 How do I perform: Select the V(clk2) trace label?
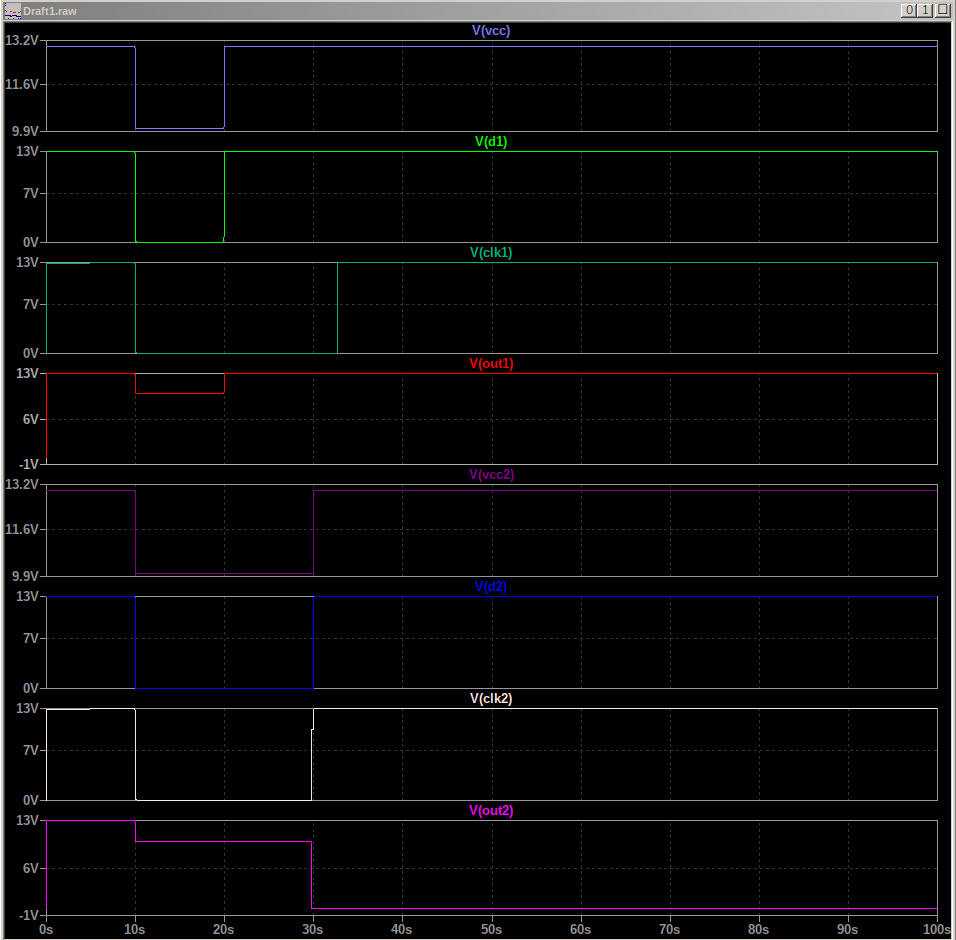pyautogui.click(x=491, y=699)
